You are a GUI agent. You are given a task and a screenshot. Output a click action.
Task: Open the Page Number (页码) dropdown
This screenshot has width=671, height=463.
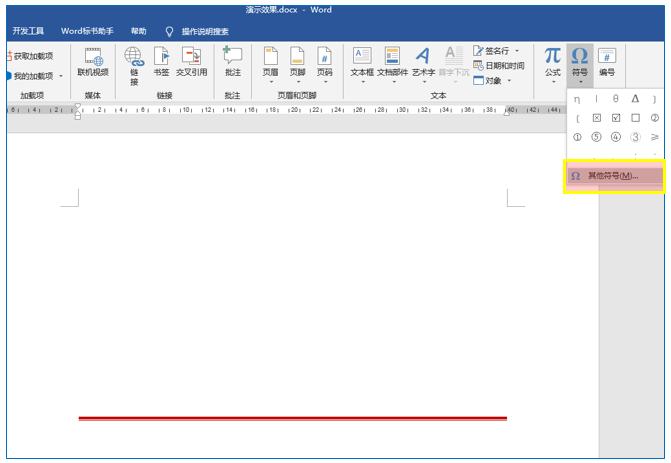pyautogui.click(x=324, y=65)
